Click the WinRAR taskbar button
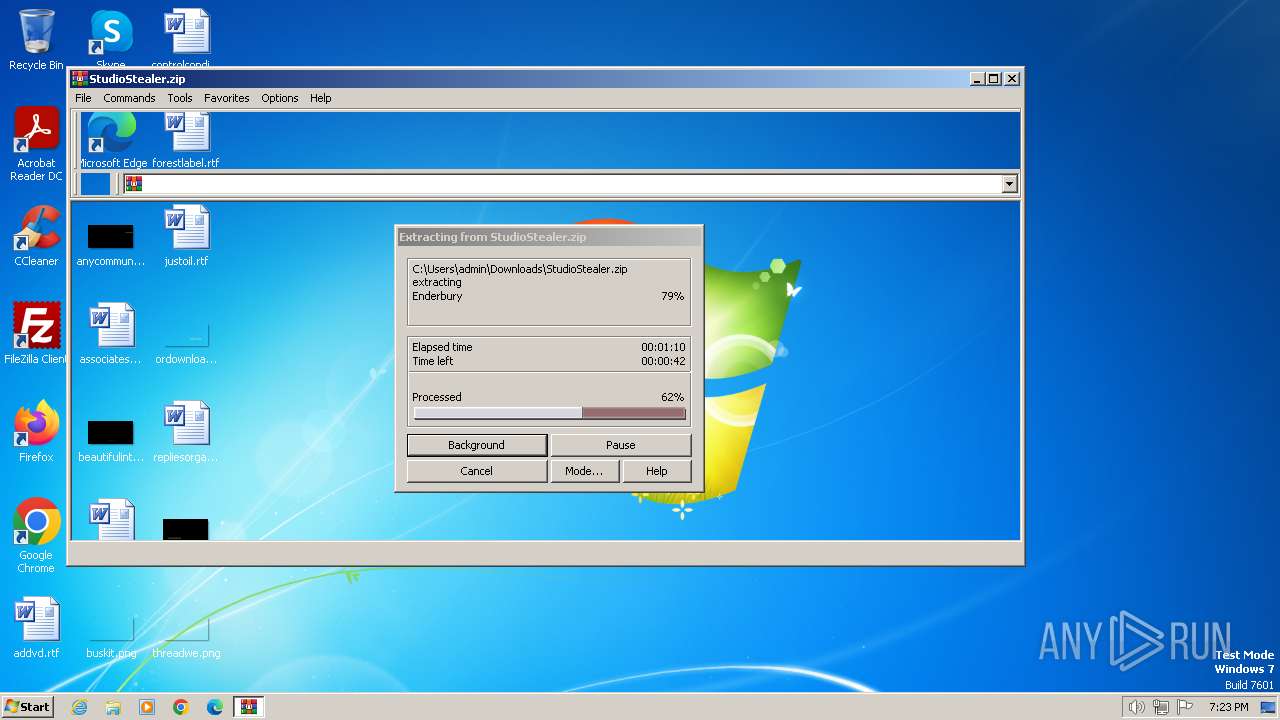 click(248, 707)
